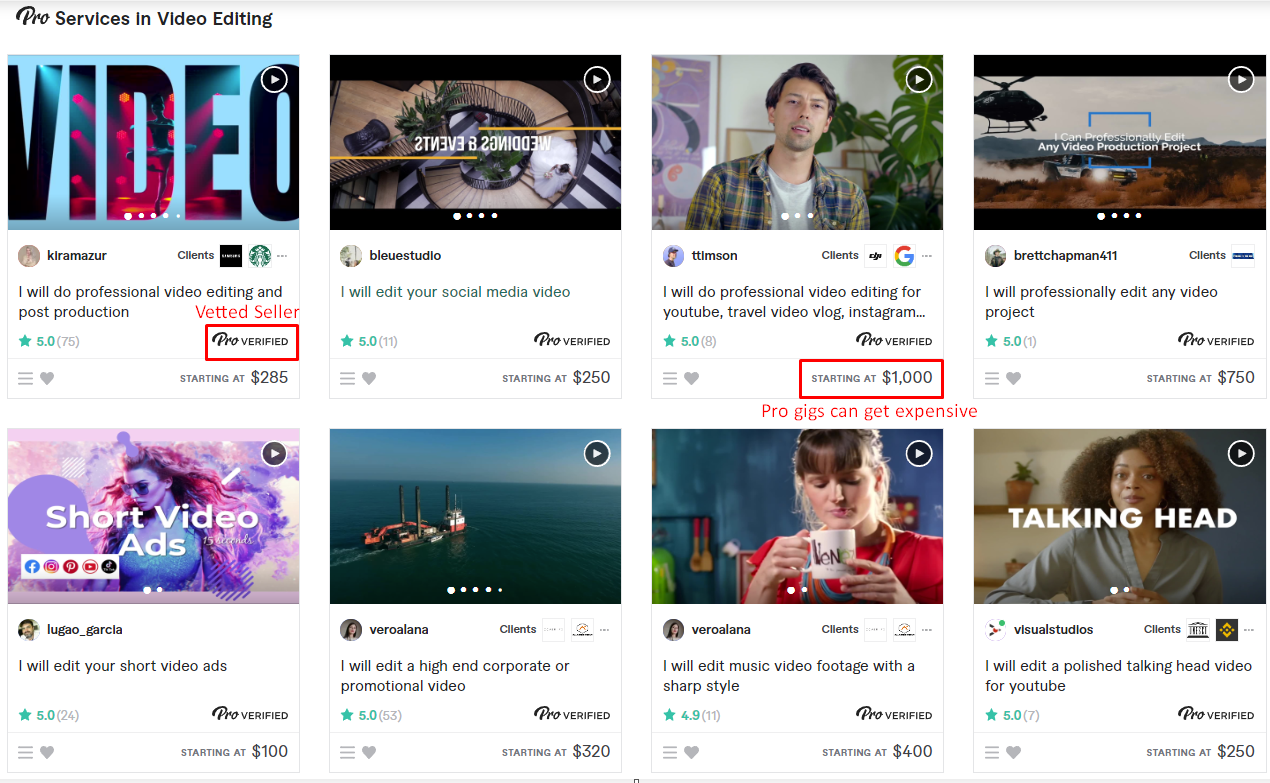This screenshot has width=1270, height=783.
Task: Favorite the lugao_garcia gig with heart icon
Action: point(47,752)
